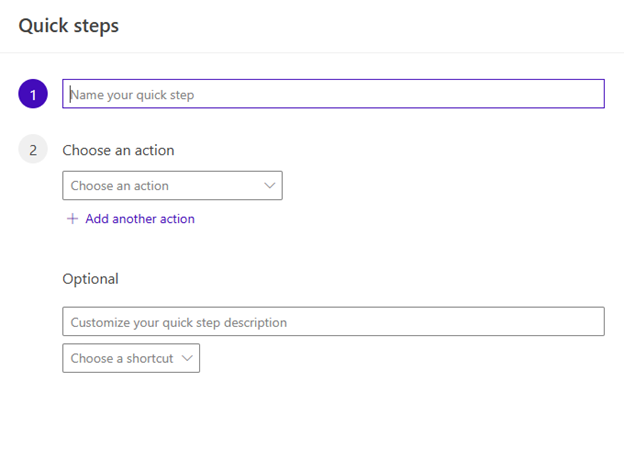Click the chevron in Choose an action box
The image size is (624, 449).
[x=269, y=185]
